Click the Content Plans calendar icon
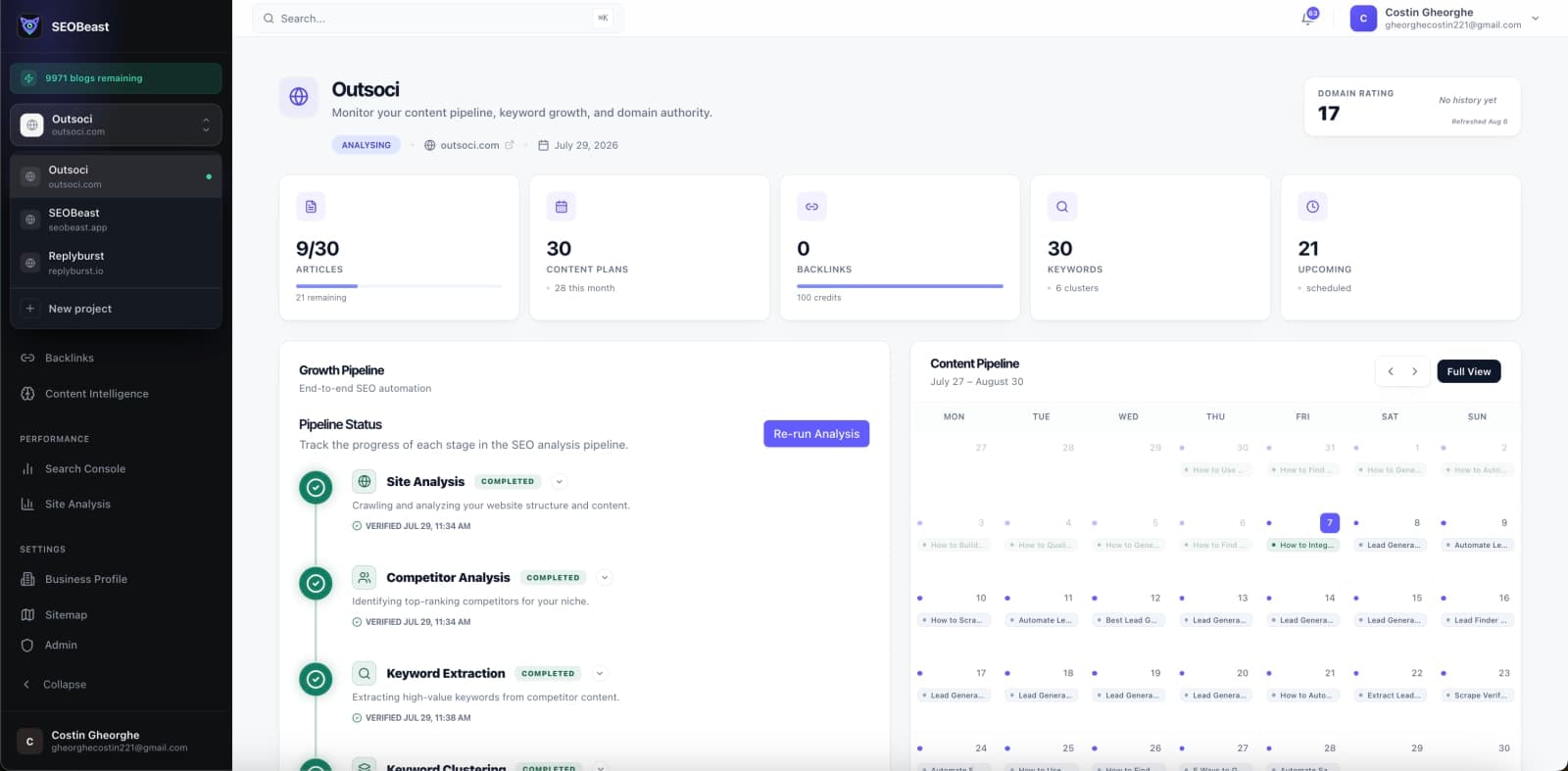This screenshot has height=771, width=1568. click(x=562, y=207)
